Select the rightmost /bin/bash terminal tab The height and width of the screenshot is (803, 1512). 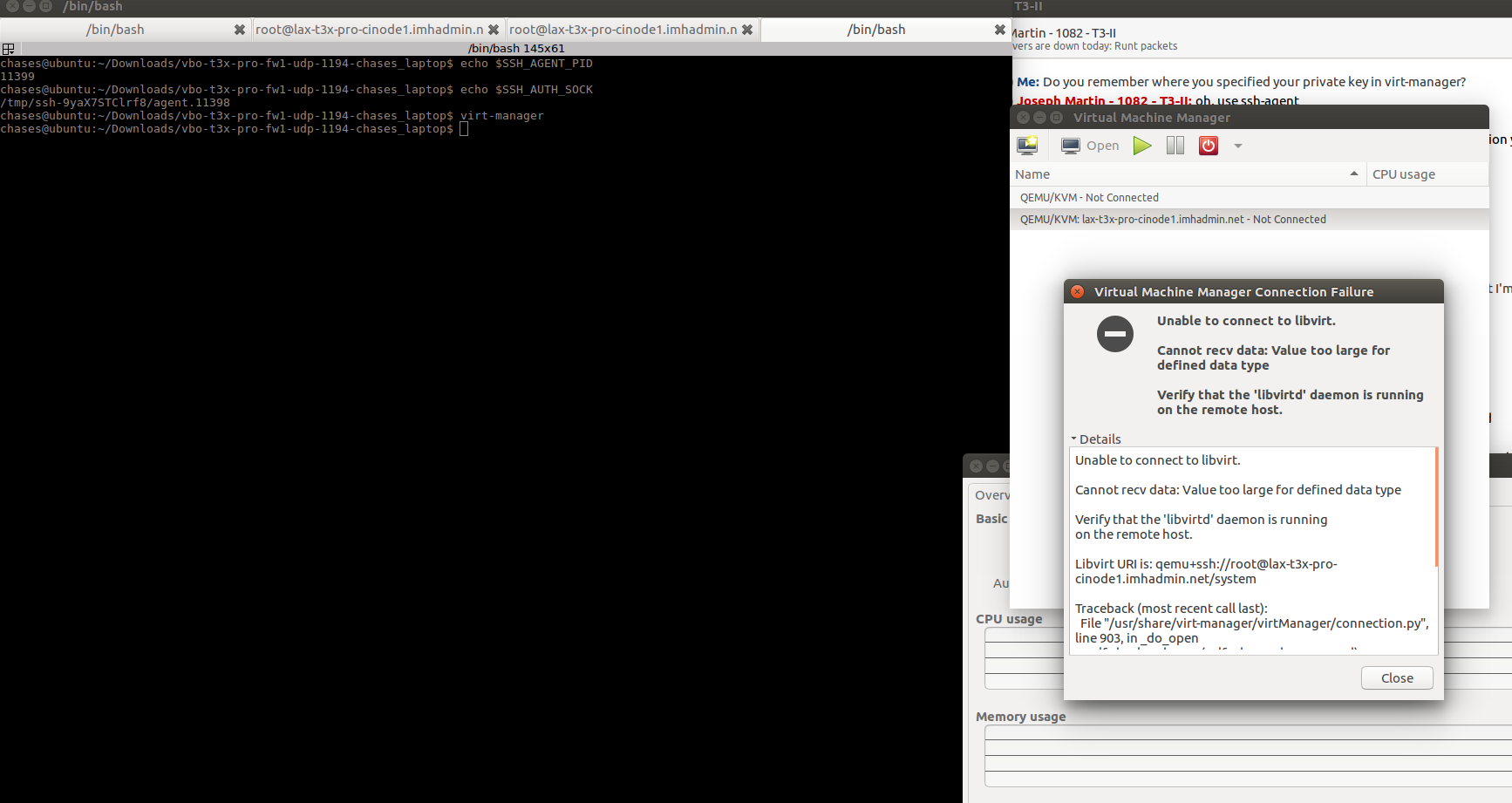click(875, 30)
